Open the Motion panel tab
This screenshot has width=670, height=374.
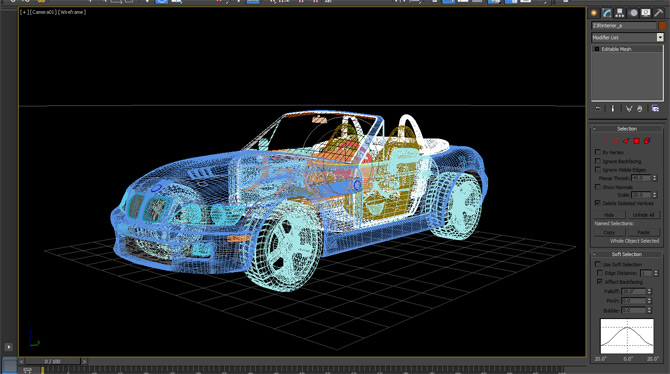633,13
